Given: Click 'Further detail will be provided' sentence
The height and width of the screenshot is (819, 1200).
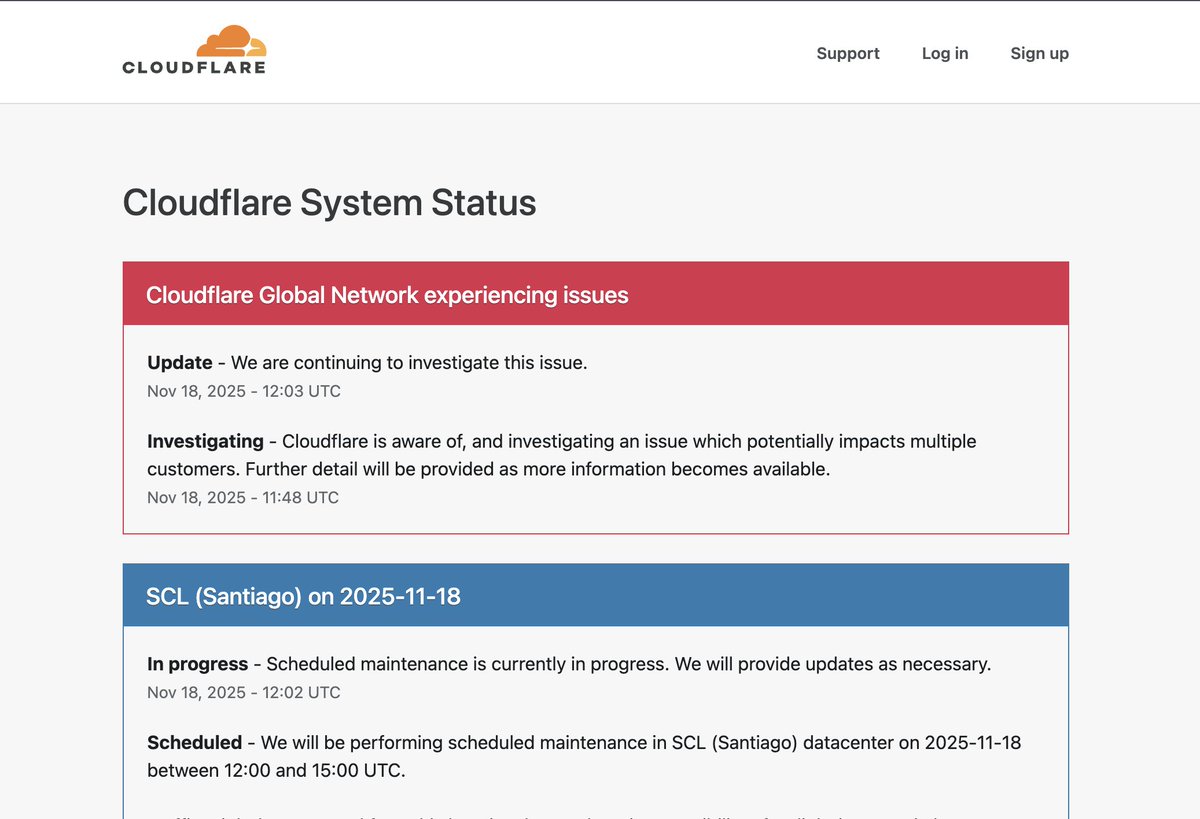Looking at the screenshot, I should pyautogui.click(x=538, y=469).
